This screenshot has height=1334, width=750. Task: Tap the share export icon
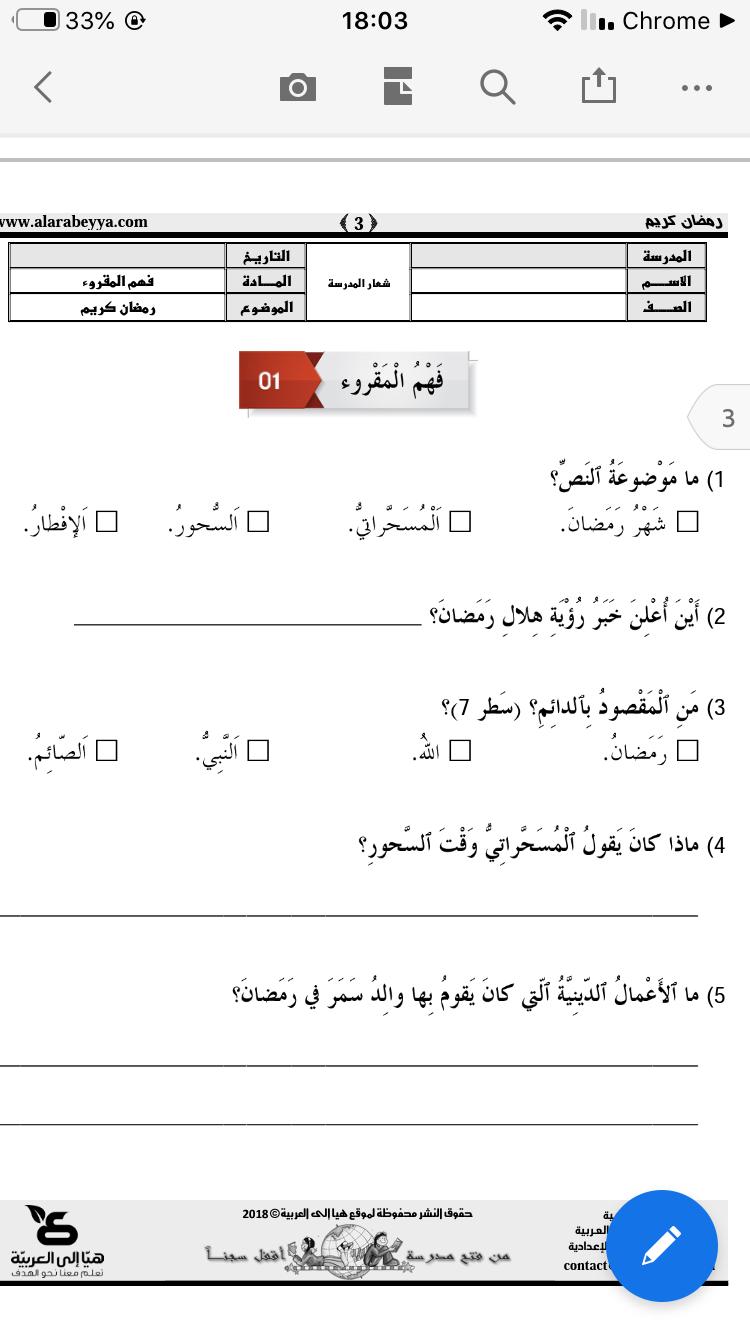pos(599,88)
